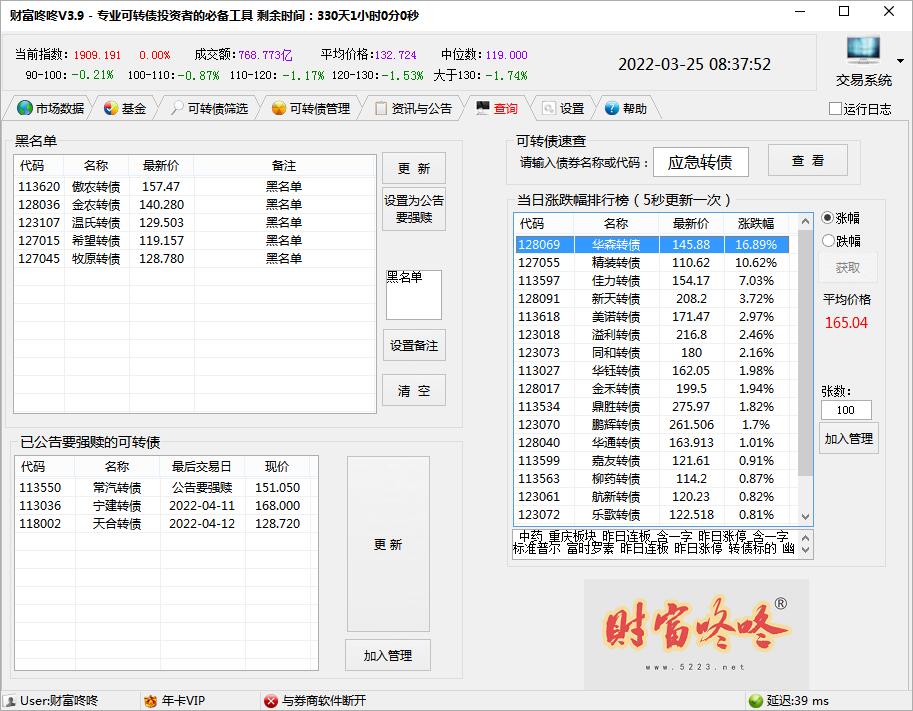913x711 pixels.
Task: Enable the 运行日志 checkbox
Action: pyautogui.click(x=835, y=109)
